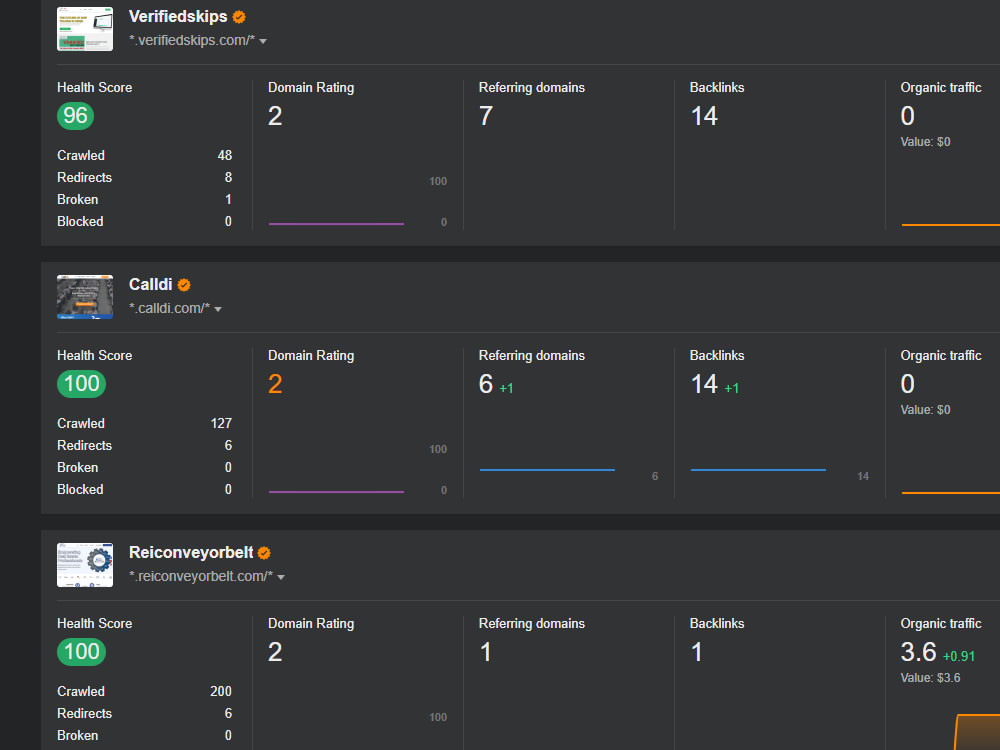Click Calldi Blocked count 0
This screenshot has width=1000, height=750.
pyautogui.click(x=228, y=489)
